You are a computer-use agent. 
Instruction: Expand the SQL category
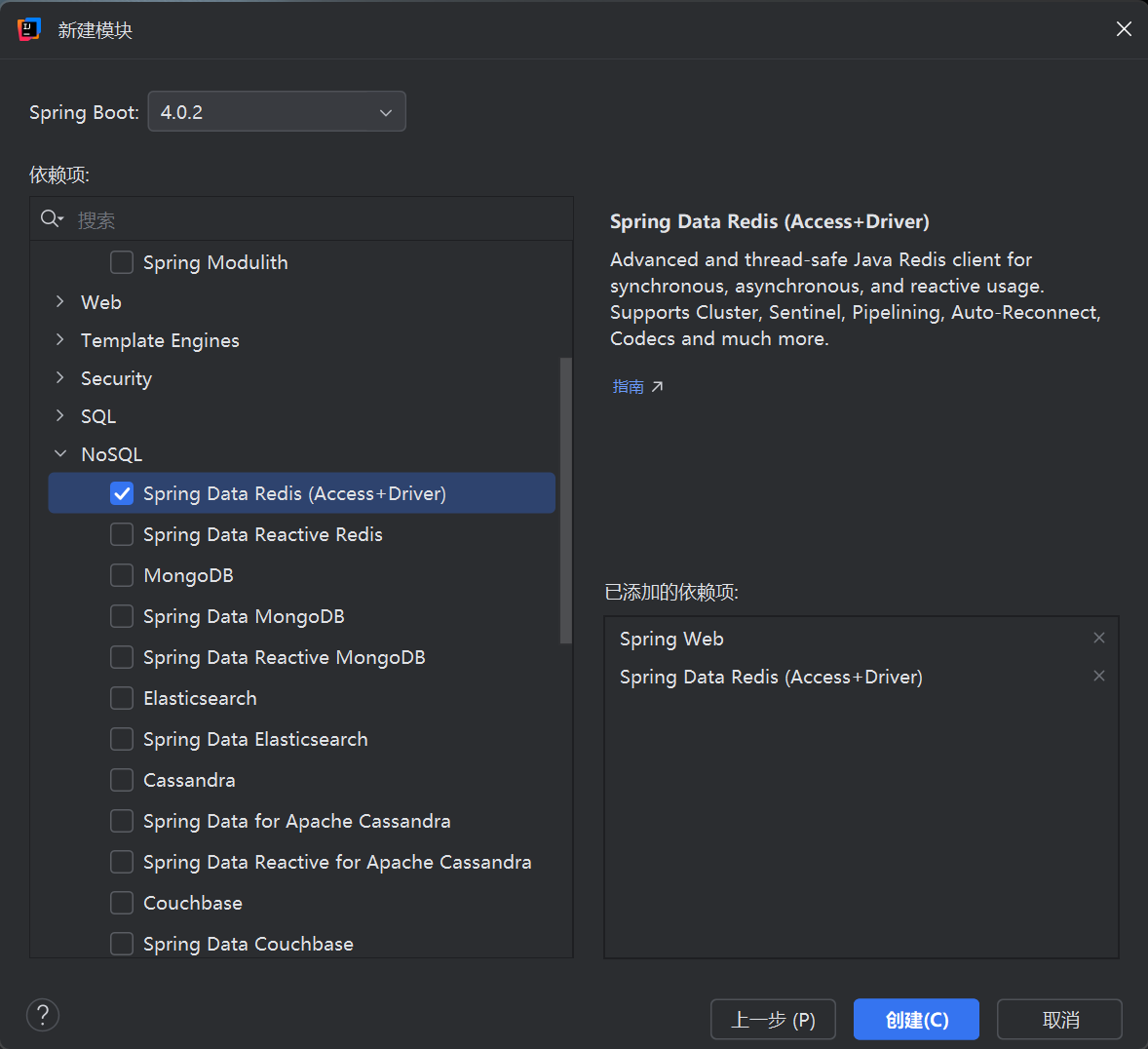[x=60, y=416]
